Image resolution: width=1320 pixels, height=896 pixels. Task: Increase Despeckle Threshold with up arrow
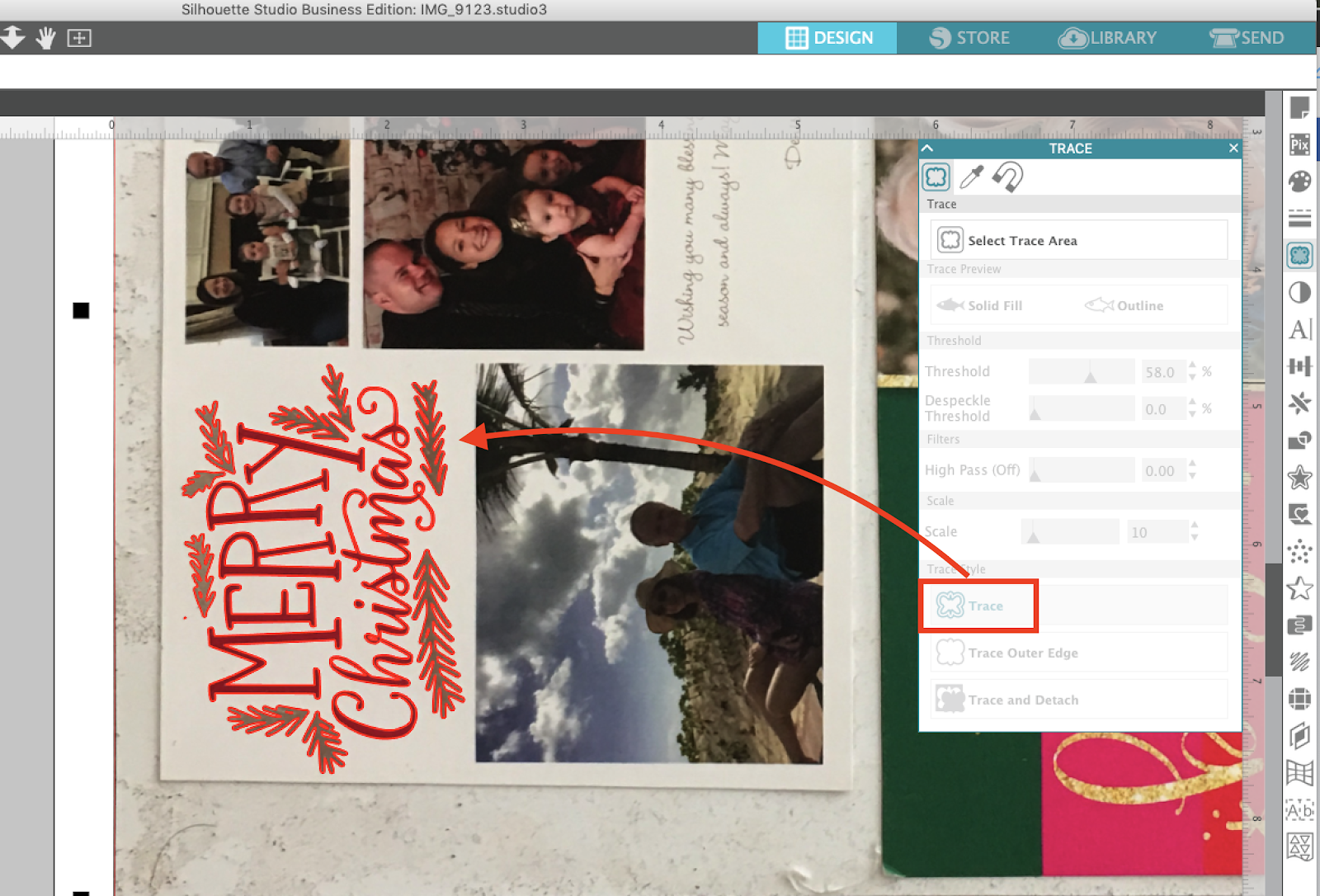point(1192,403)
